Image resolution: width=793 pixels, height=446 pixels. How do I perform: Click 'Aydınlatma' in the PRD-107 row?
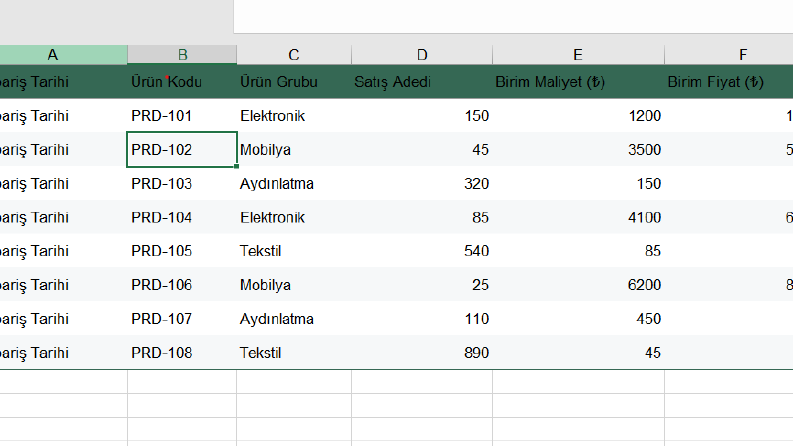294,319
